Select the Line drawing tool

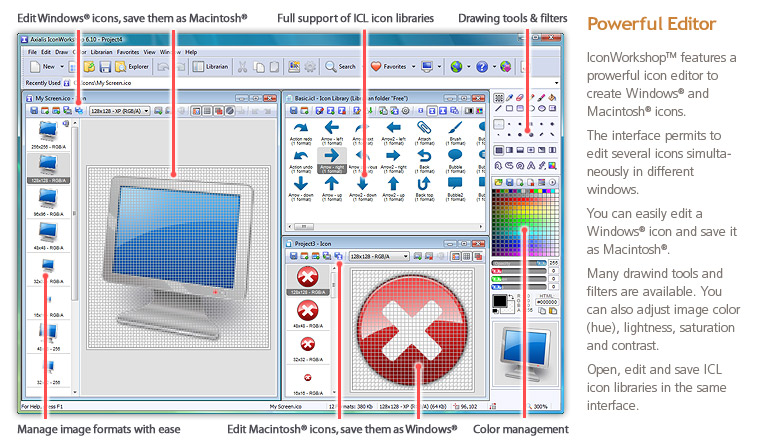coord(498,109)
